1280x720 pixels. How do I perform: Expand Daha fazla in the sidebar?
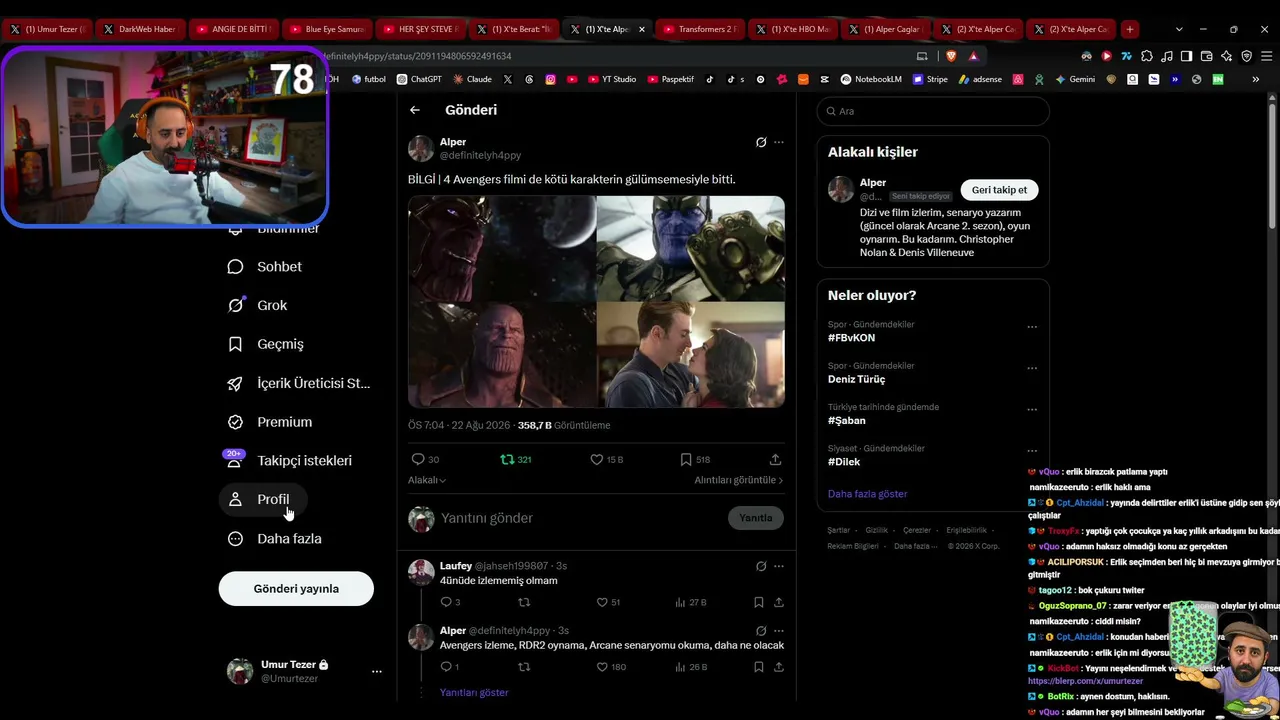click(275, 538)
